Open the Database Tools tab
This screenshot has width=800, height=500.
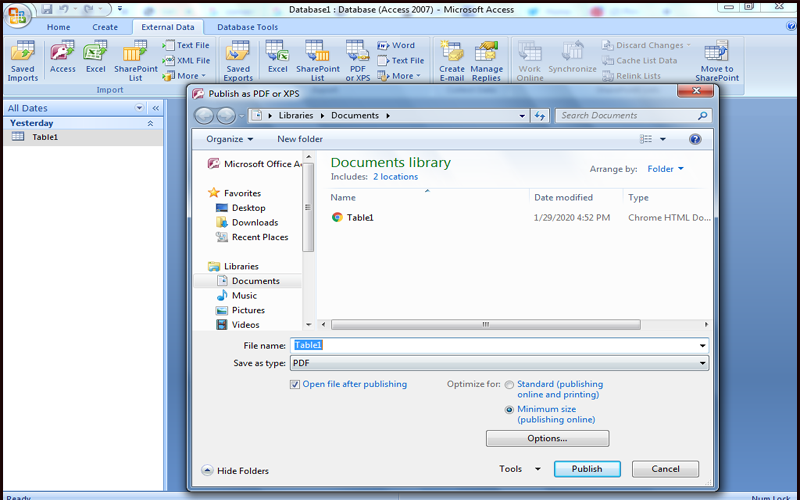tap(247, 27)
